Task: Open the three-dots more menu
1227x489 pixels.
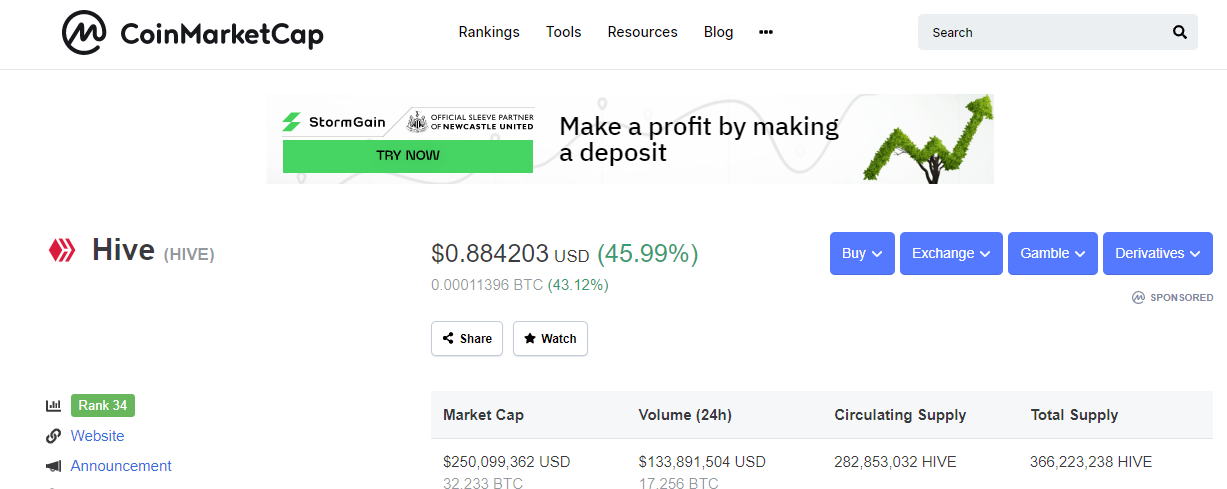Action: tap(766, 32)
